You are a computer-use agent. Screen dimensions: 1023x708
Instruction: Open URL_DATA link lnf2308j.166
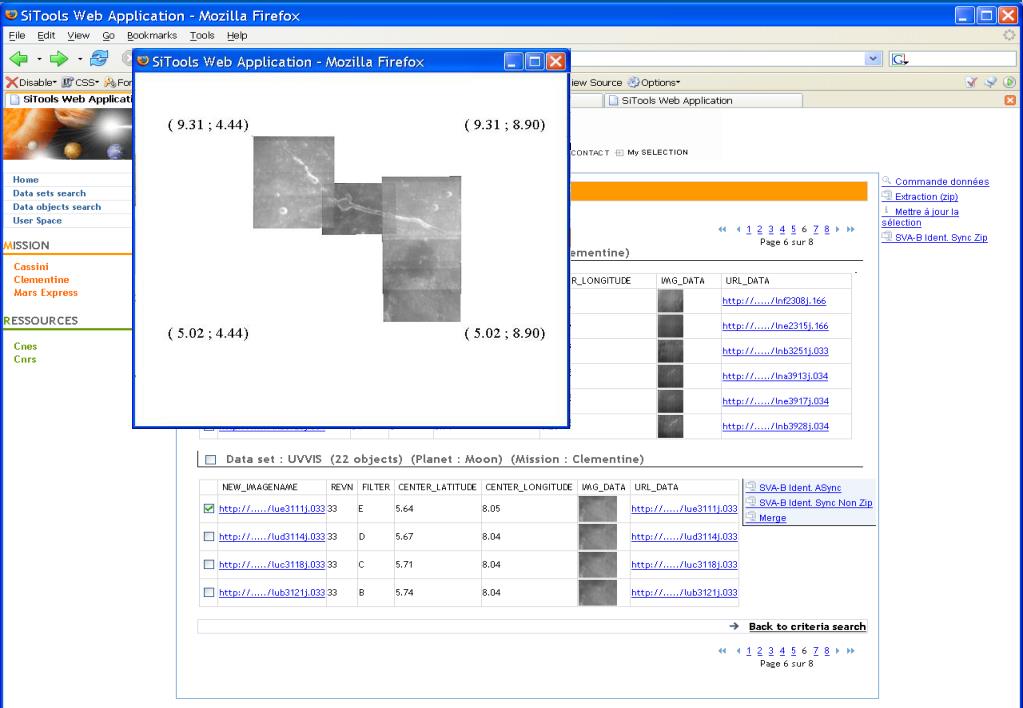click(x=774, y=301)
